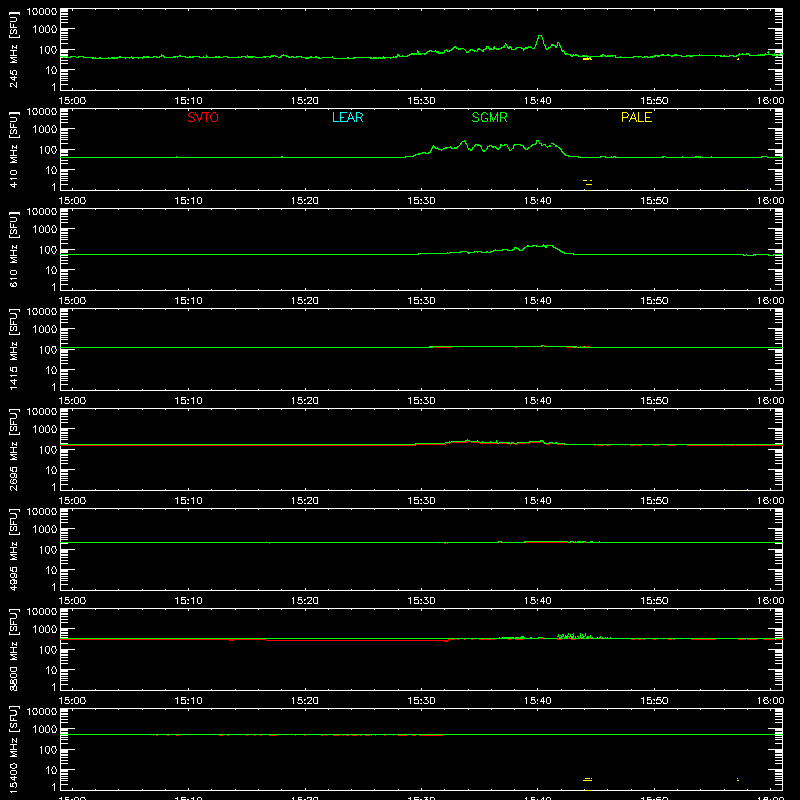Click yellow PALE data marks in 410 MHz plot

tap(588, 182)
